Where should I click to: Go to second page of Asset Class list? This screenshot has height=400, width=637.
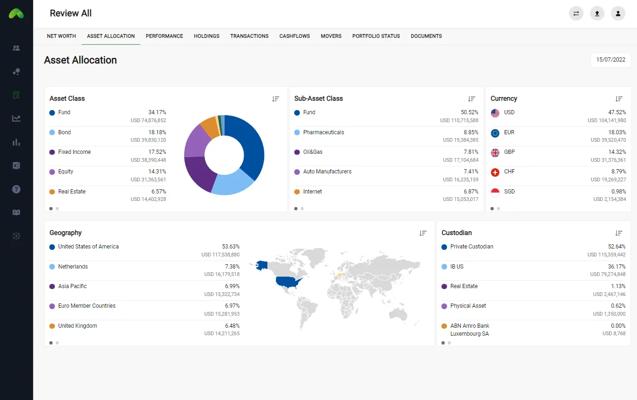57,208
